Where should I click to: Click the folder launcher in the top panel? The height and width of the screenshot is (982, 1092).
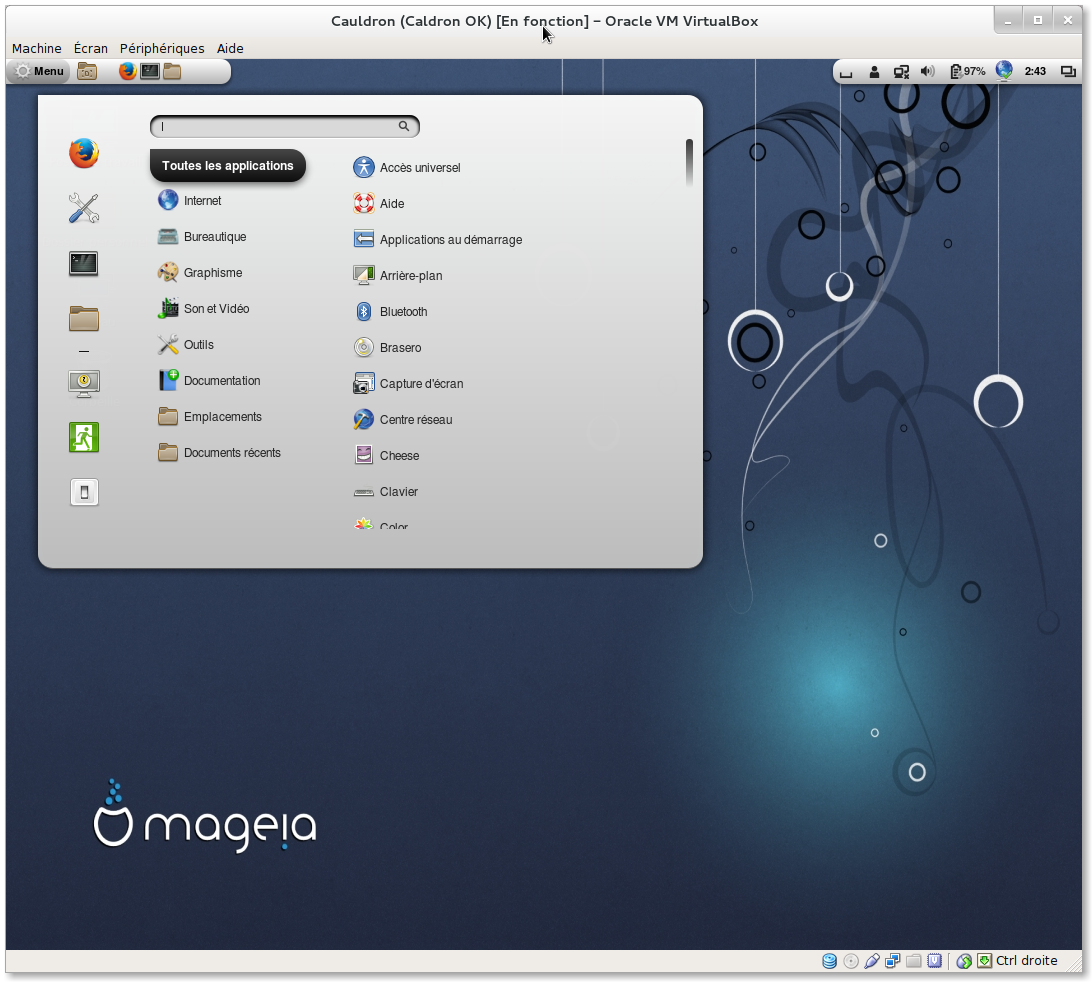click(x=172, y=71)
